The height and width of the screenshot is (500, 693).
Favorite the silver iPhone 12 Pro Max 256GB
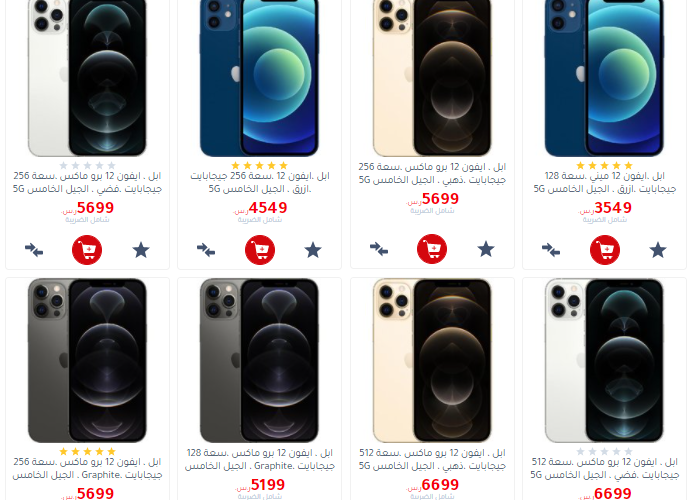pos(141,250)
